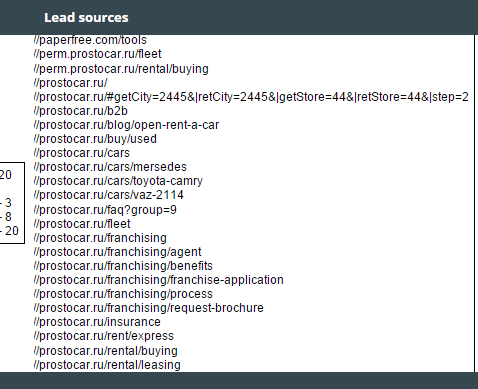Click //prostocar.ru/rental/leasing entry

107,365
